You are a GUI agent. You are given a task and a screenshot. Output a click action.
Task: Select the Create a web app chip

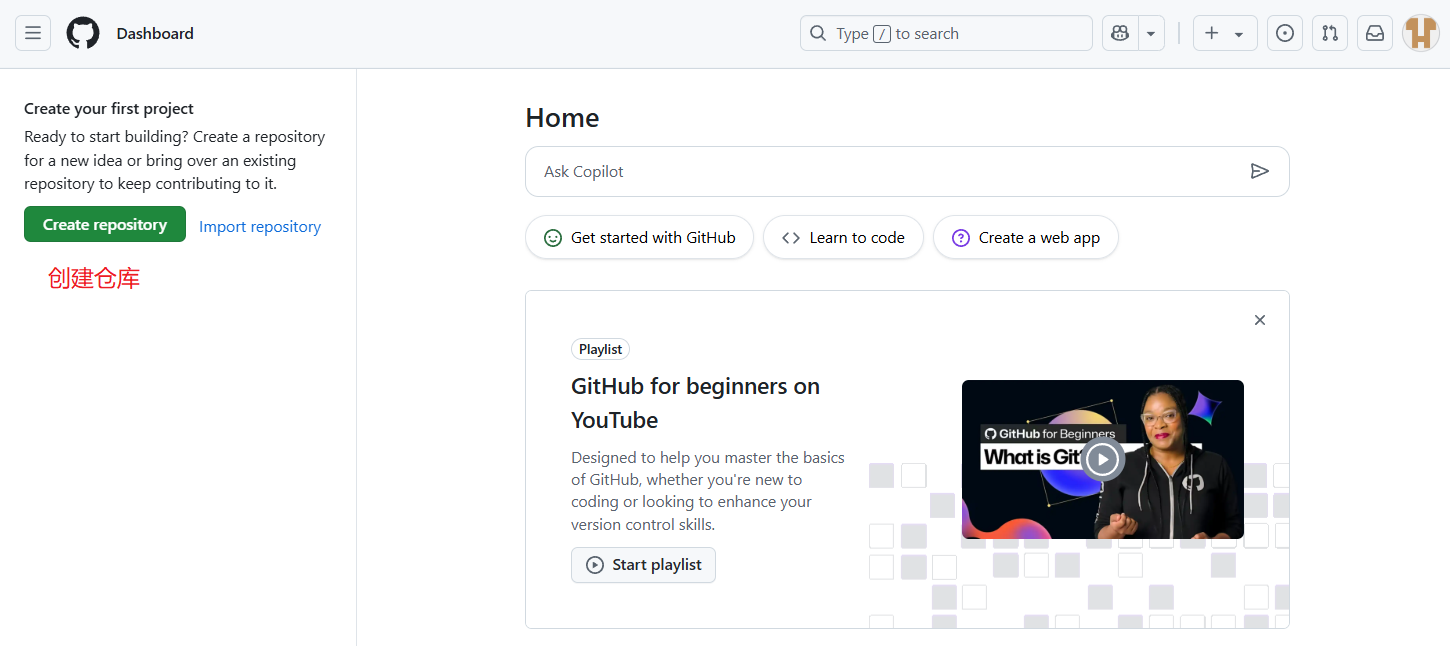point(1025,238)
